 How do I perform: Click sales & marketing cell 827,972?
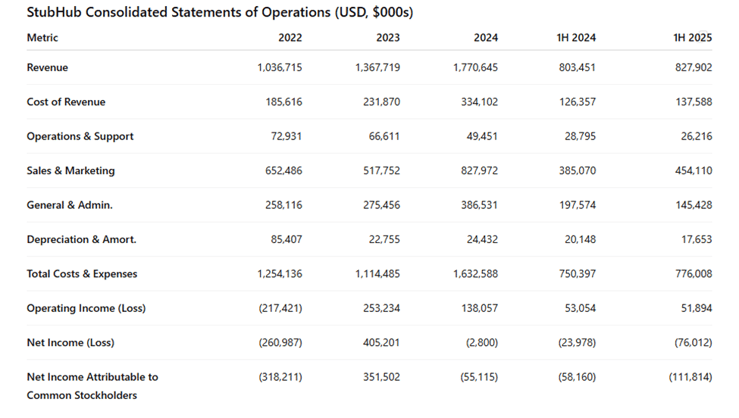point(479,171)
